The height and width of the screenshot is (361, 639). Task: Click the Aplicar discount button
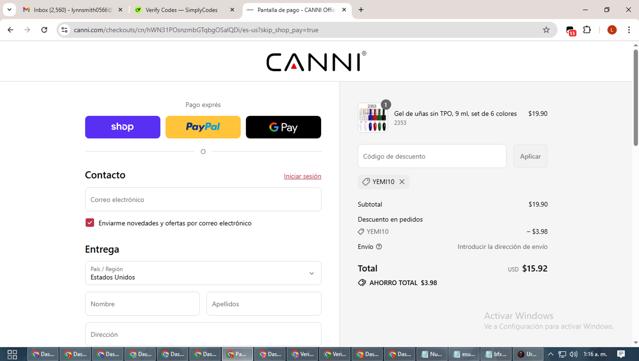coord(530,156)
